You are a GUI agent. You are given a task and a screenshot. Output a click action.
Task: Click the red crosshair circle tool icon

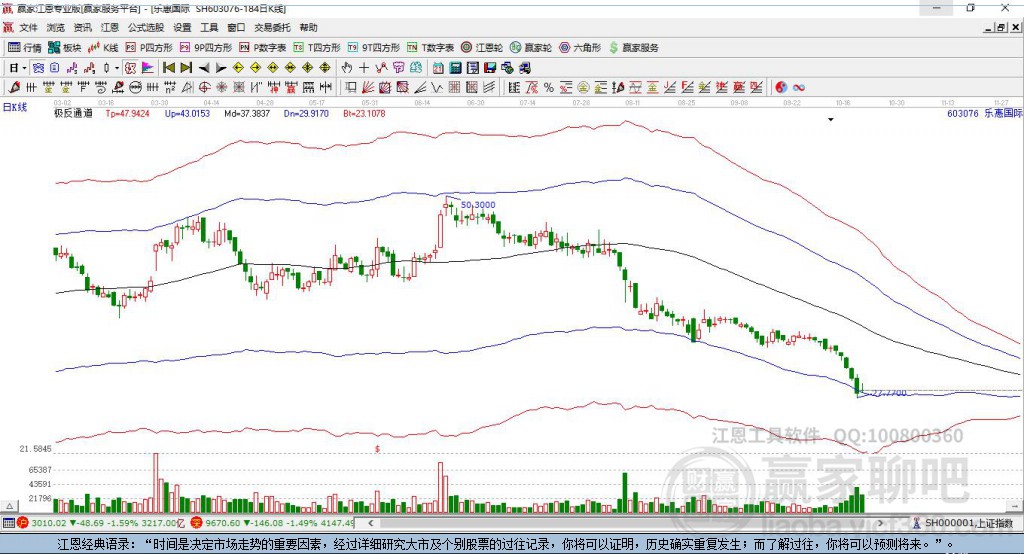click(x=203, y=87)
